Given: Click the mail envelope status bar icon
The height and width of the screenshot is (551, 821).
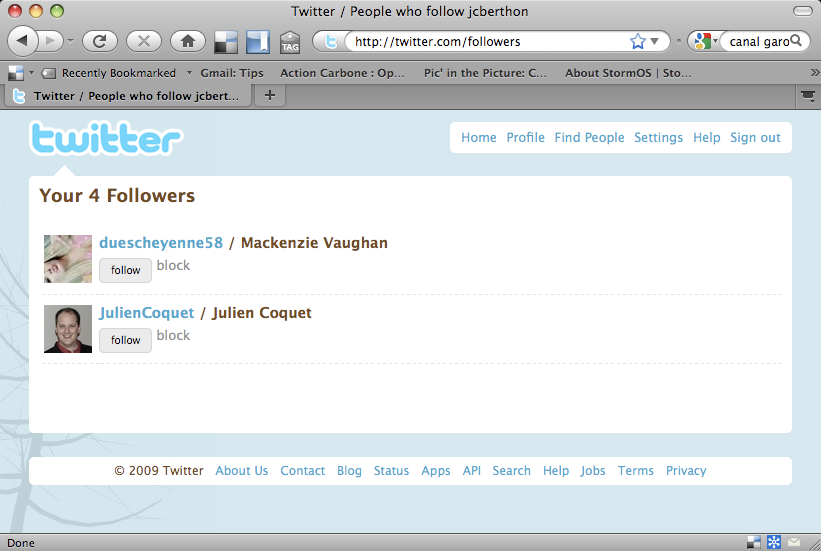Looking at the screenshot, I should (x=794, y=542).
